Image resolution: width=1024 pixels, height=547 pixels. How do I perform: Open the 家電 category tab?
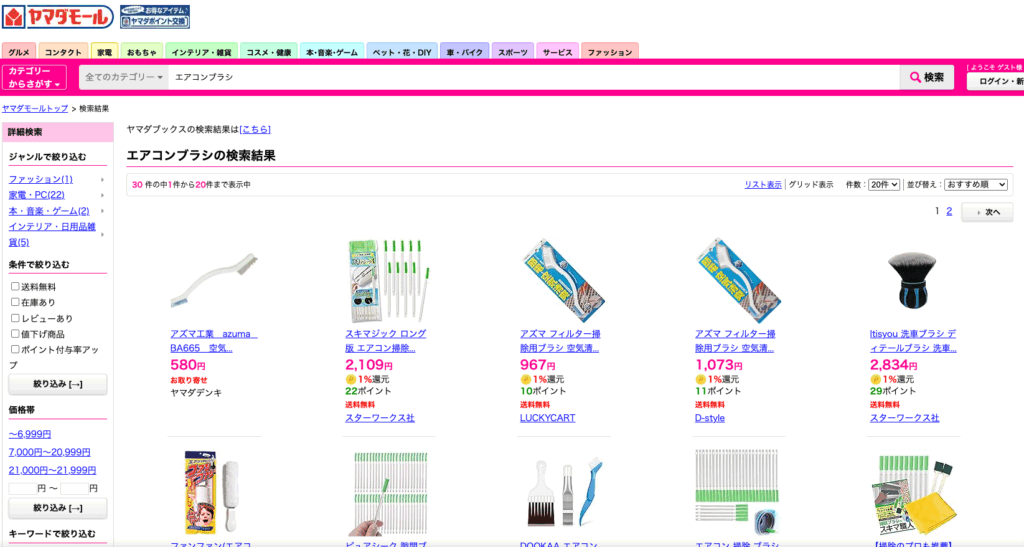point(104,52)
